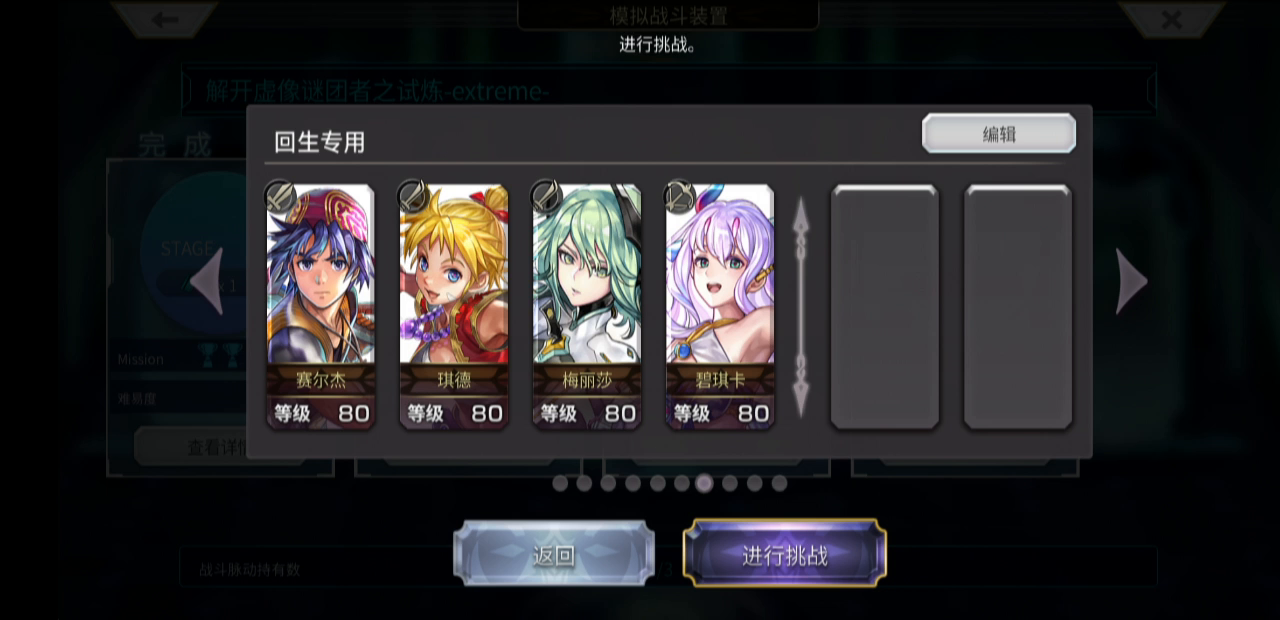This screenshot has width=1280, height=620.
Task: Select the 梅丽莎 character card
Action: coord(587,307)
